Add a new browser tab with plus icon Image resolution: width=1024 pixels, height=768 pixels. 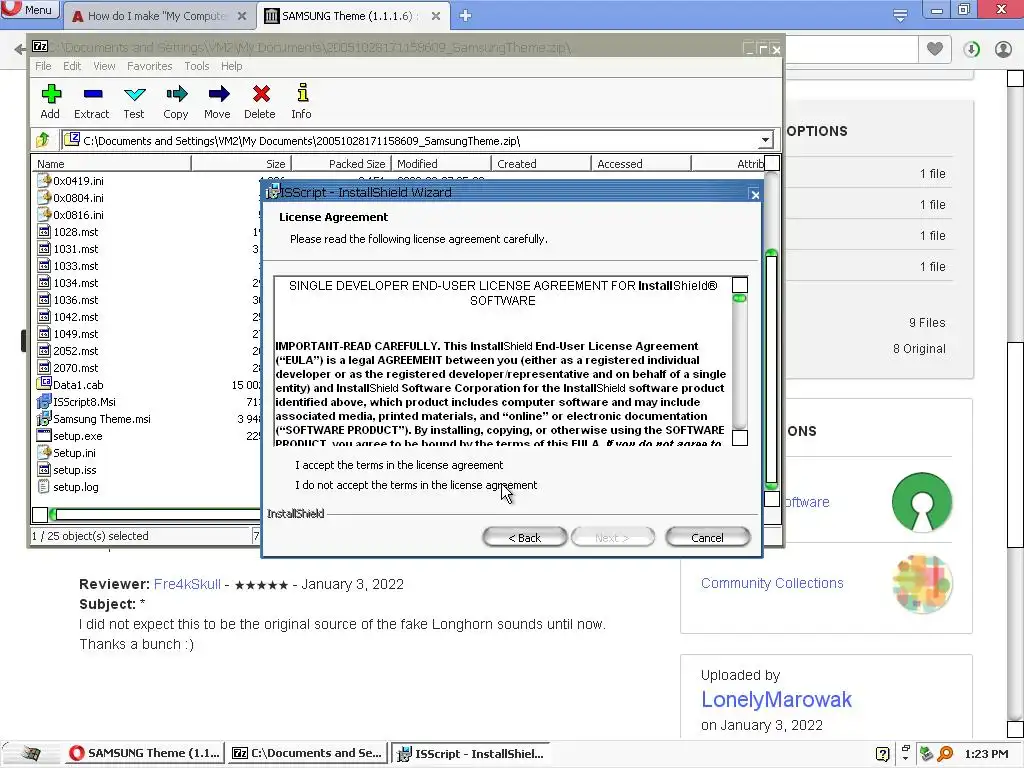tap(465, 15)
